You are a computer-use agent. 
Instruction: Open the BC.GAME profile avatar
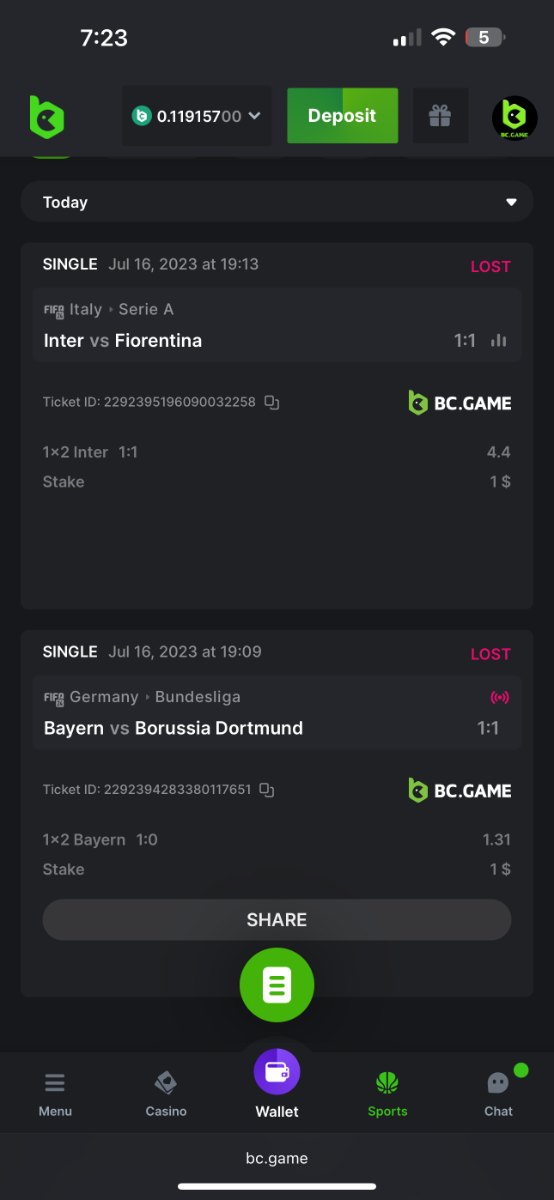point(515,118)
